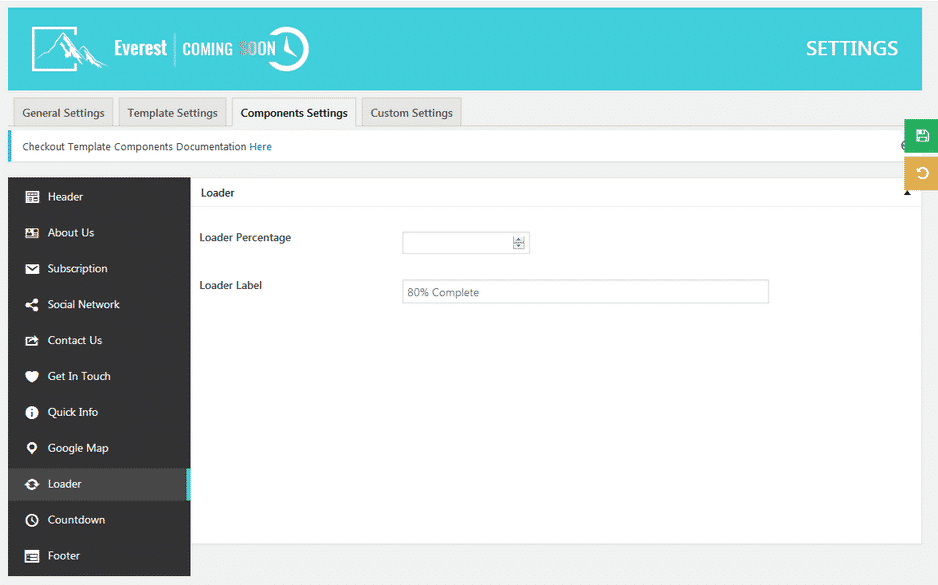The height and width of the screenshot is (585, 938).
Task: Click the Get In Touch heart icon
Action: (32, 376)
